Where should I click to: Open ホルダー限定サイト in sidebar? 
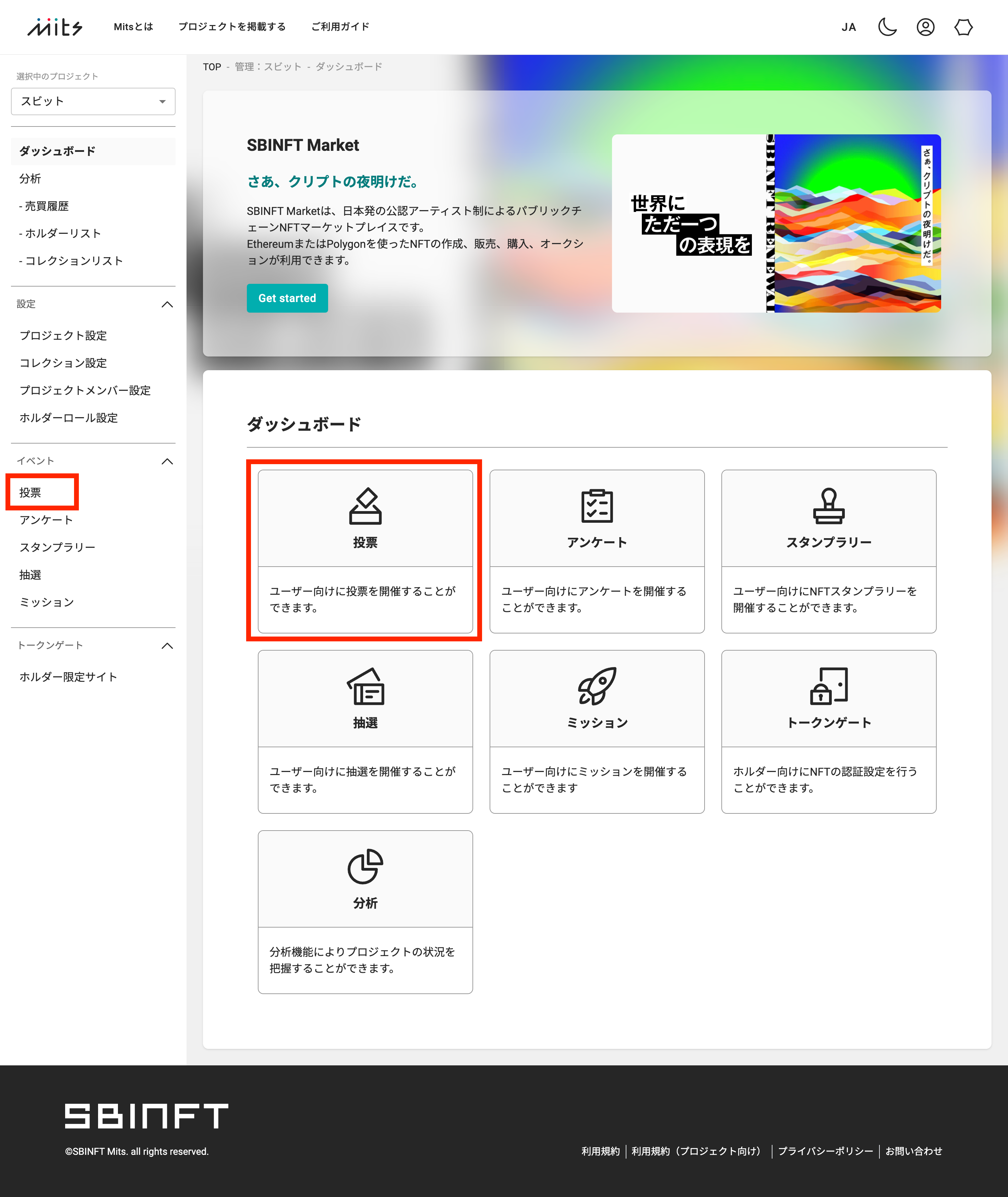pyautogui.click(x=68, y=677)
